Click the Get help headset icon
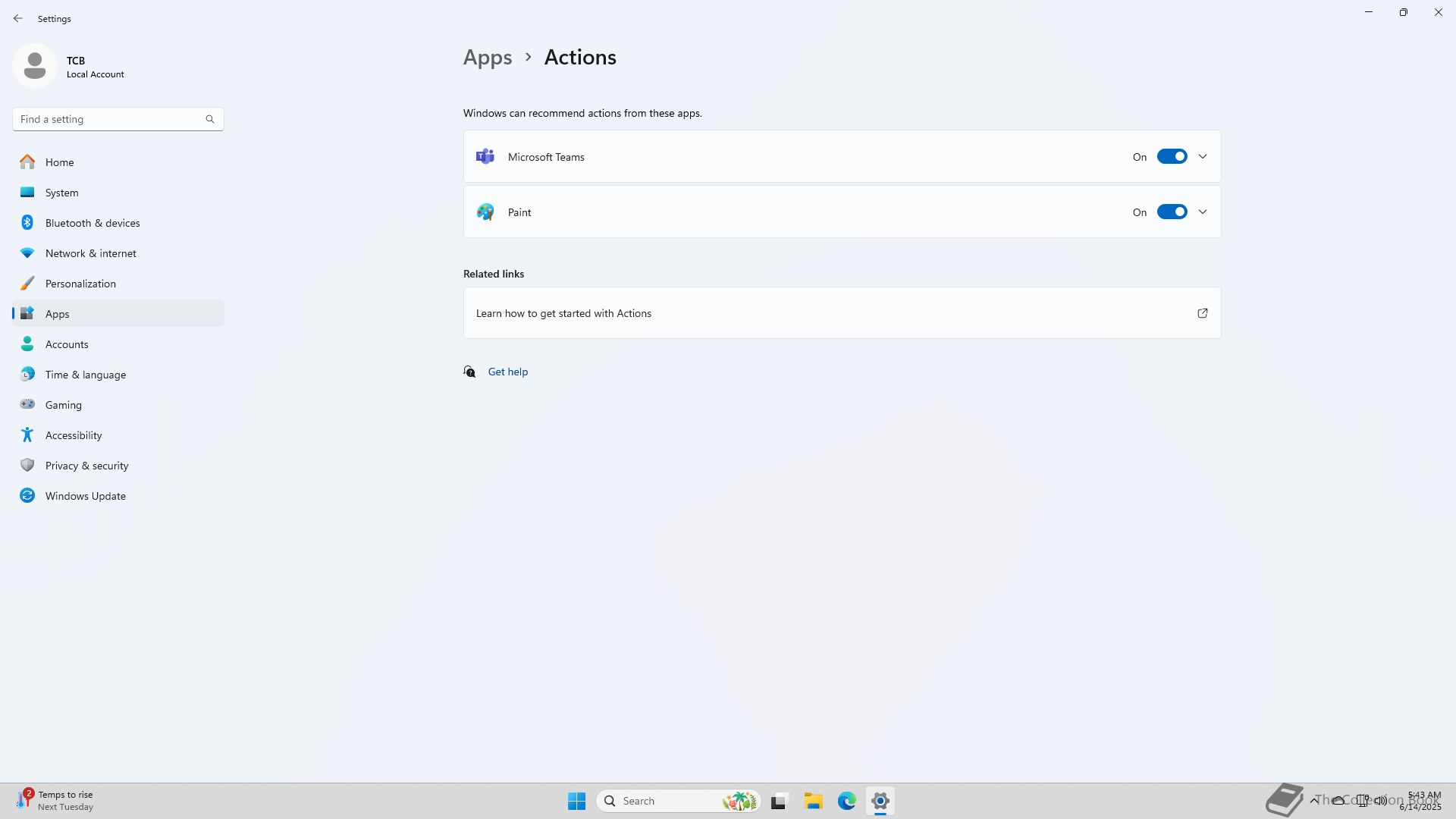1456x819 pixels. (470, 372)
